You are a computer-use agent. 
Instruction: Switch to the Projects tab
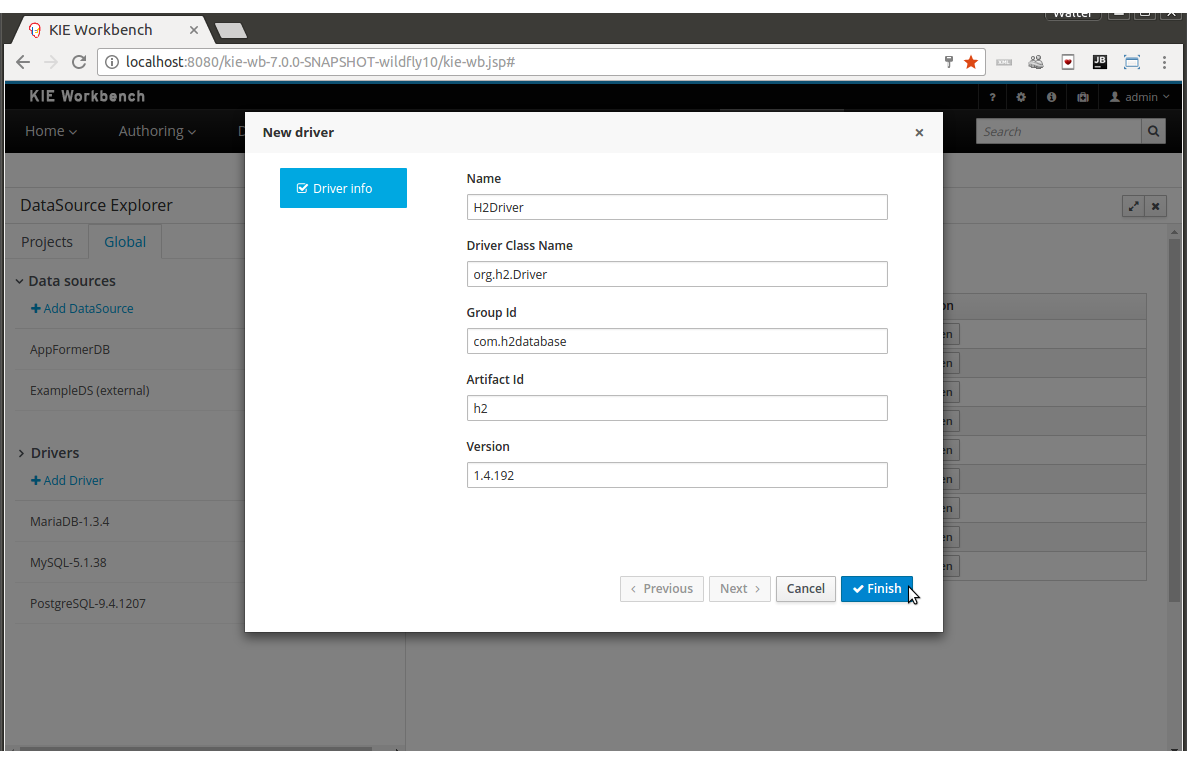[47, 242]
